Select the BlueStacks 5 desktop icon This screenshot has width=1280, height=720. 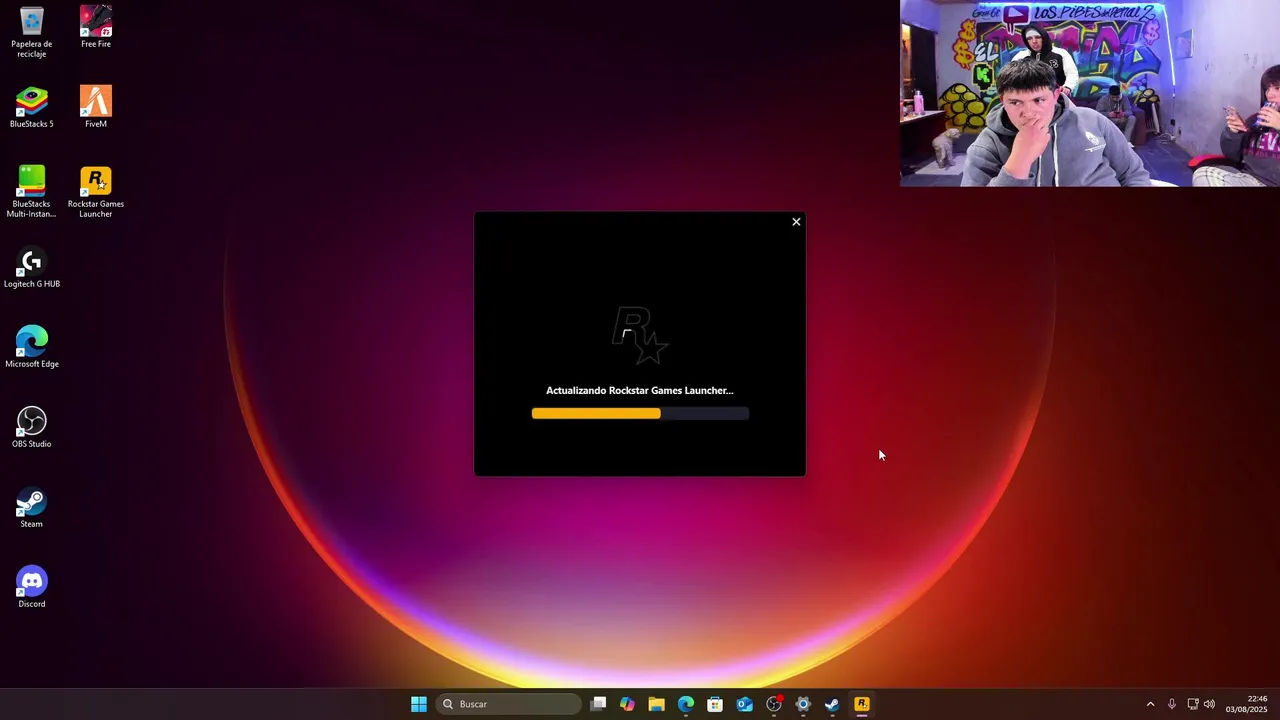32,107
